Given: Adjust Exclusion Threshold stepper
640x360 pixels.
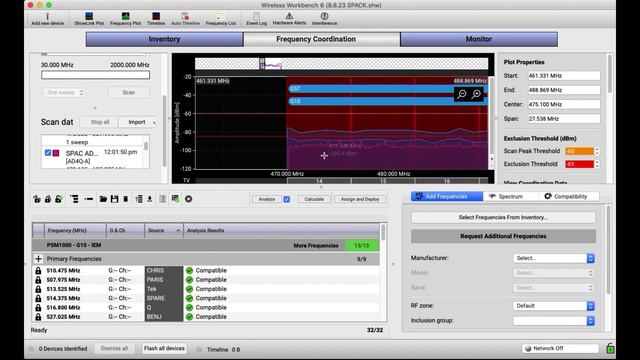Looking at the screenshot, I should [597, 164].
